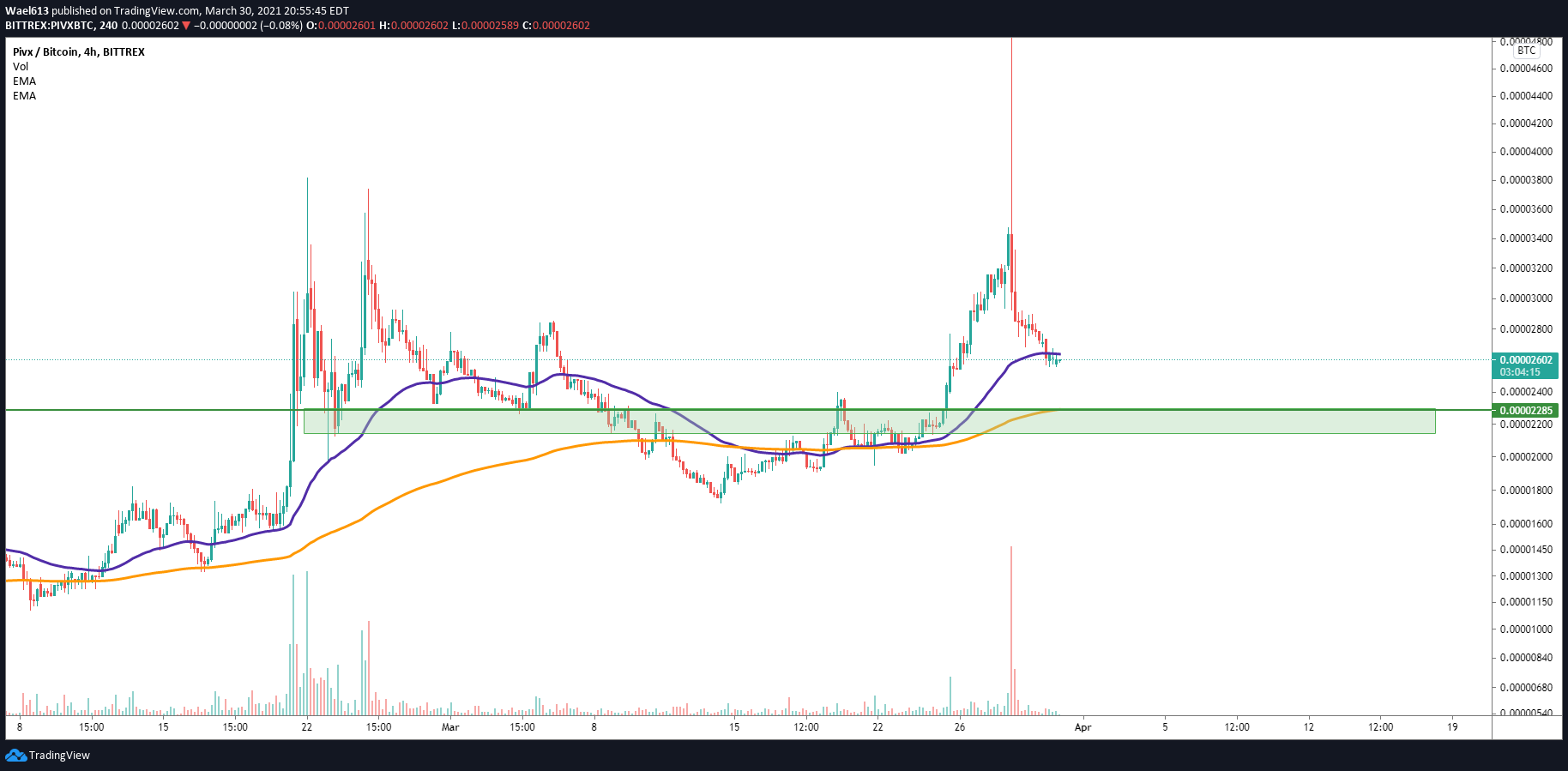The image size is (1568, 771).
Task: Click the Apr label on time axis
Action: 1083,727
